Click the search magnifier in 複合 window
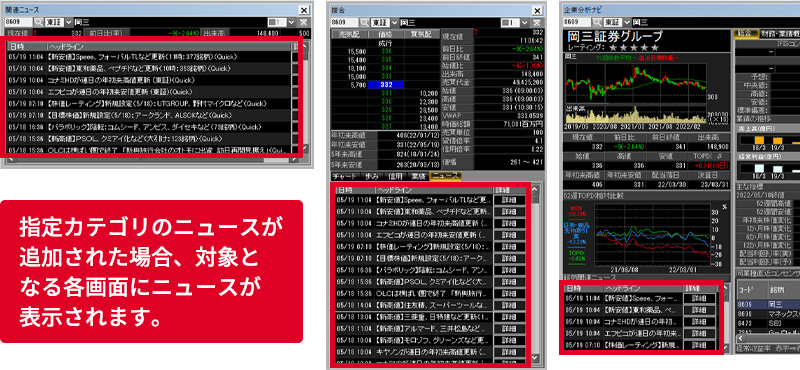The width and height of the screenshot is (800, 370). tap(364, 22)
